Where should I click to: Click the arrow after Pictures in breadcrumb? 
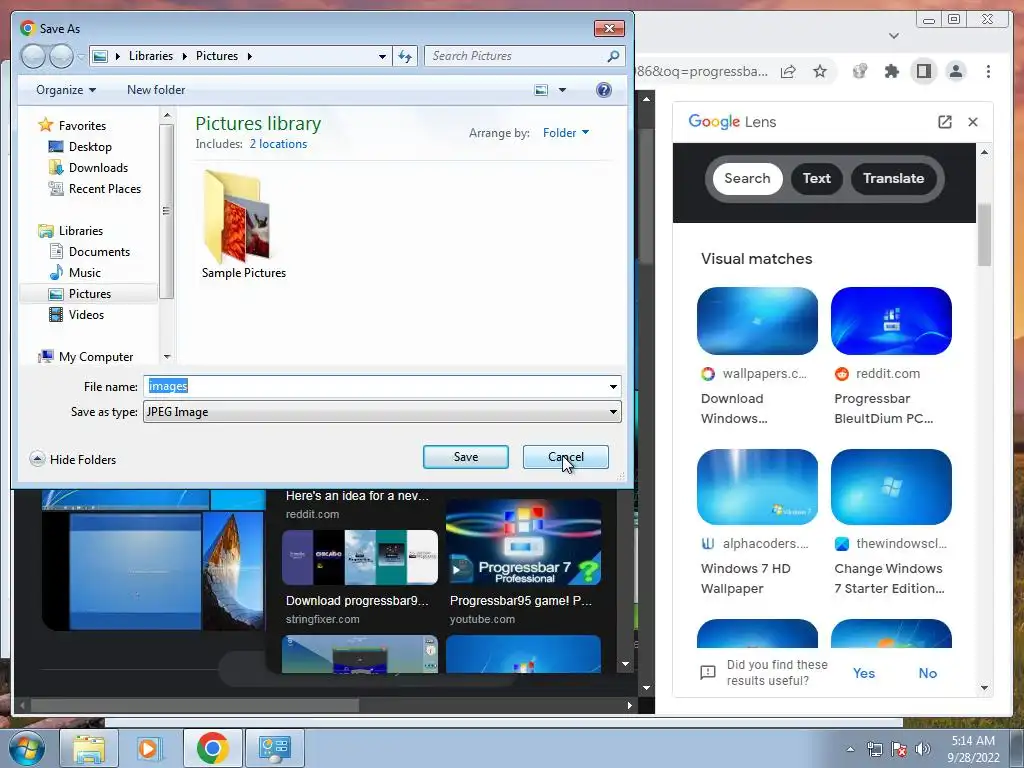click(x=249, y=56)
